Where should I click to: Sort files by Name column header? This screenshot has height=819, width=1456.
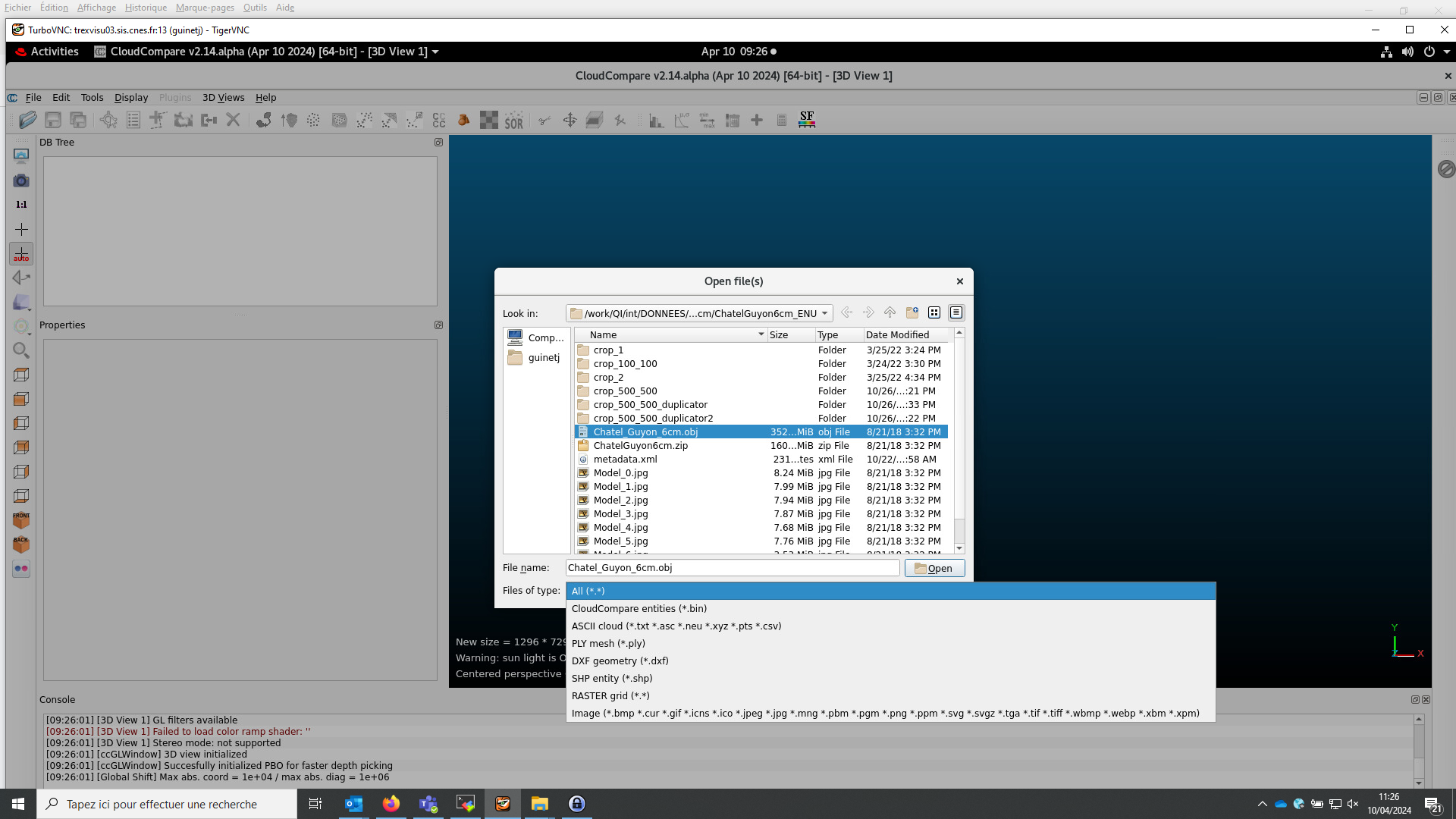[x=670, y=334]
